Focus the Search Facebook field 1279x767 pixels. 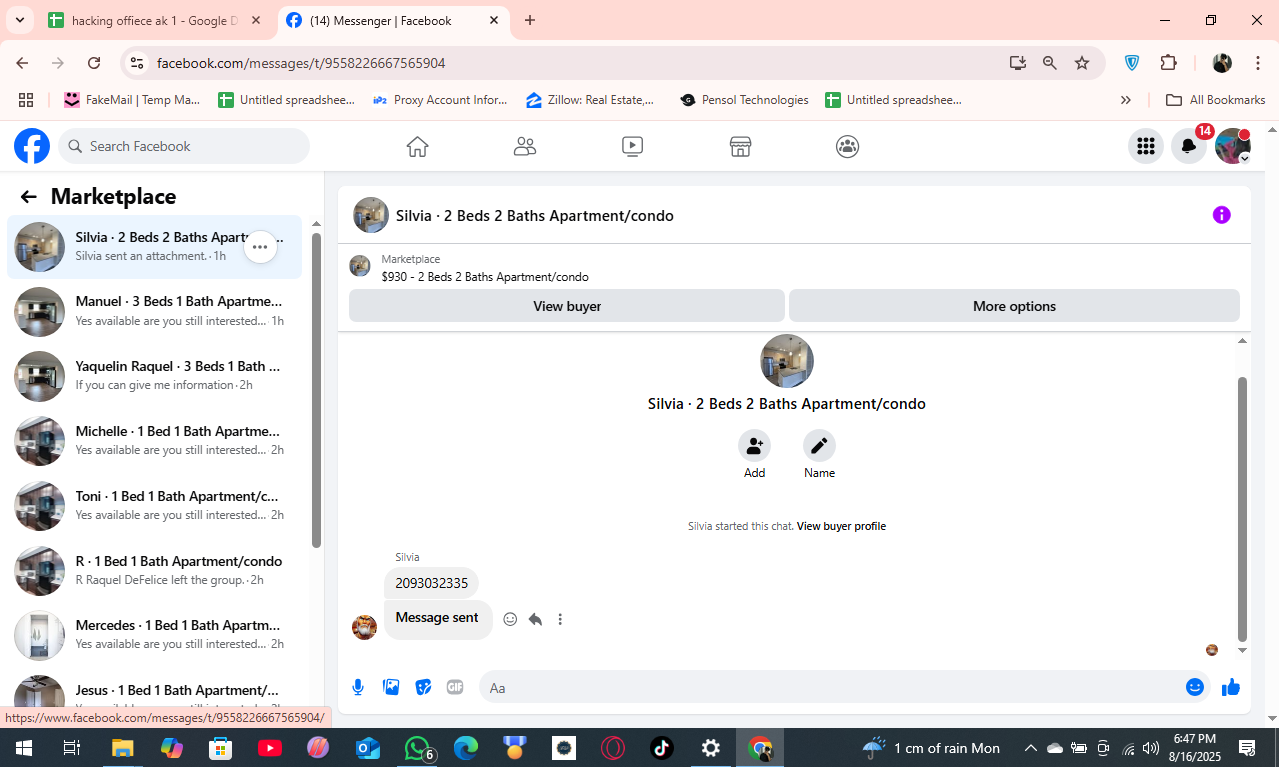pyautogui.click(x=184, y=146)
